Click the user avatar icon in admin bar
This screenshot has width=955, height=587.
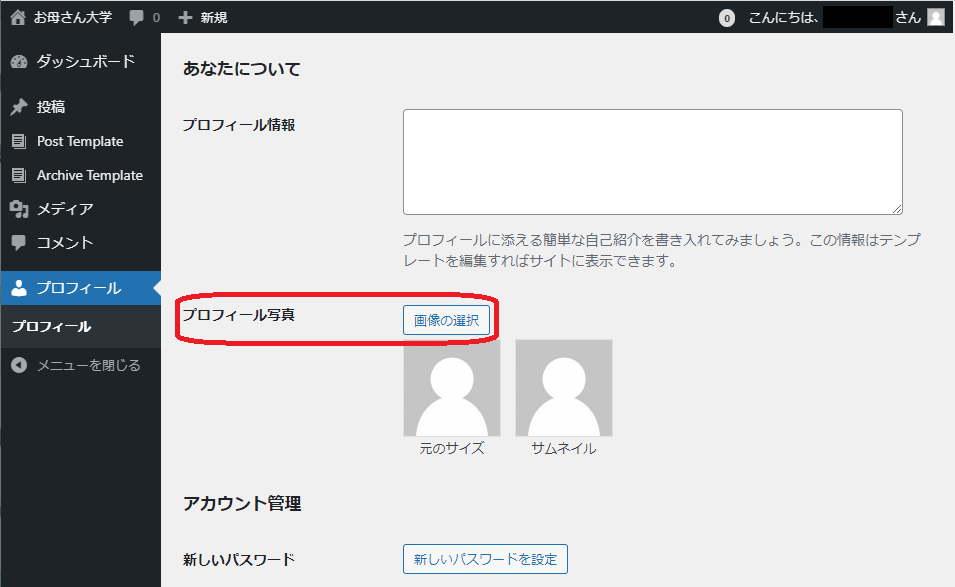[936, 17]
